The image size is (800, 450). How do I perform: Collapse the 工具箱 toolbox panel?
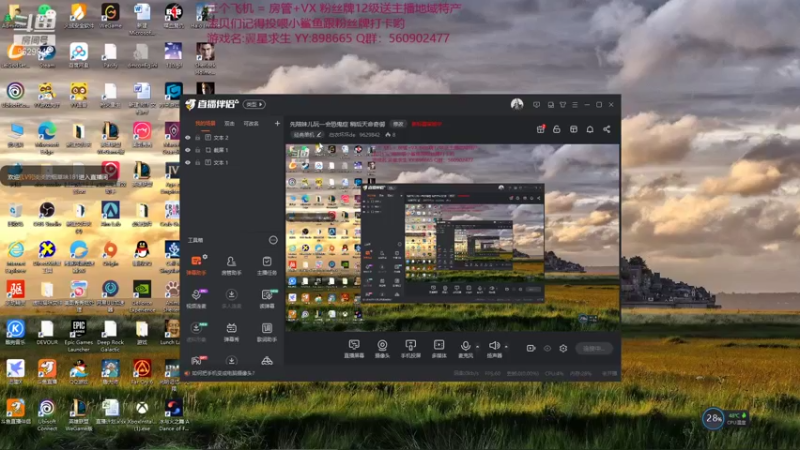coord(273,240)
